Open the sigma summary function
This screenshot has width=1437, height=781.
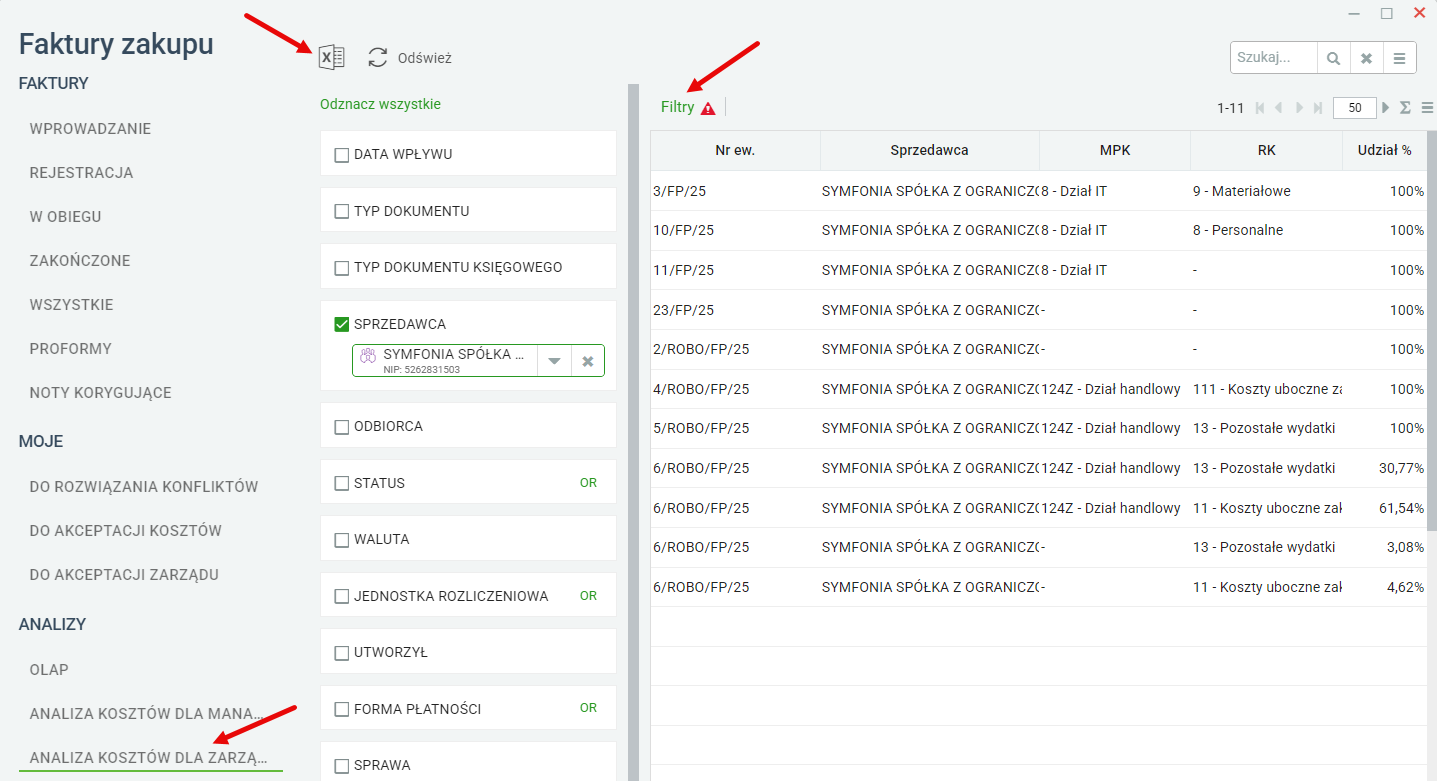pos(1405,108)
